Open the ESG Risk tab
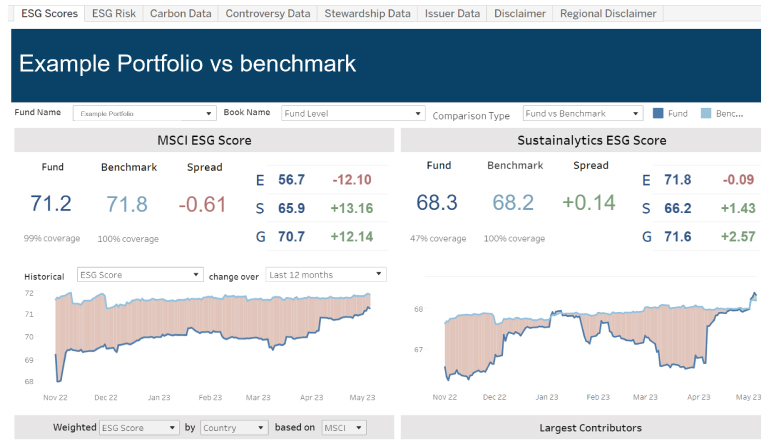 113,14
